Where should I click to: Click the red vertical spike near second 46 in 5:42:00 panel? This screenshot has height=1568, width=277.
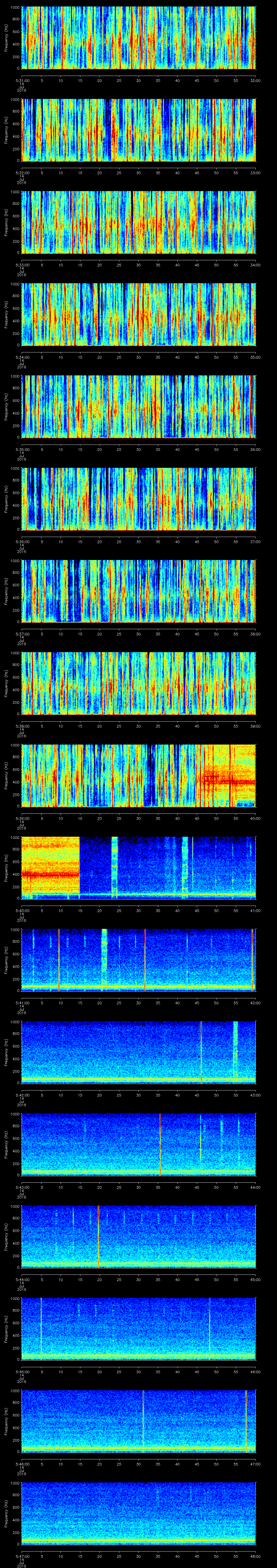[201, 1052]
